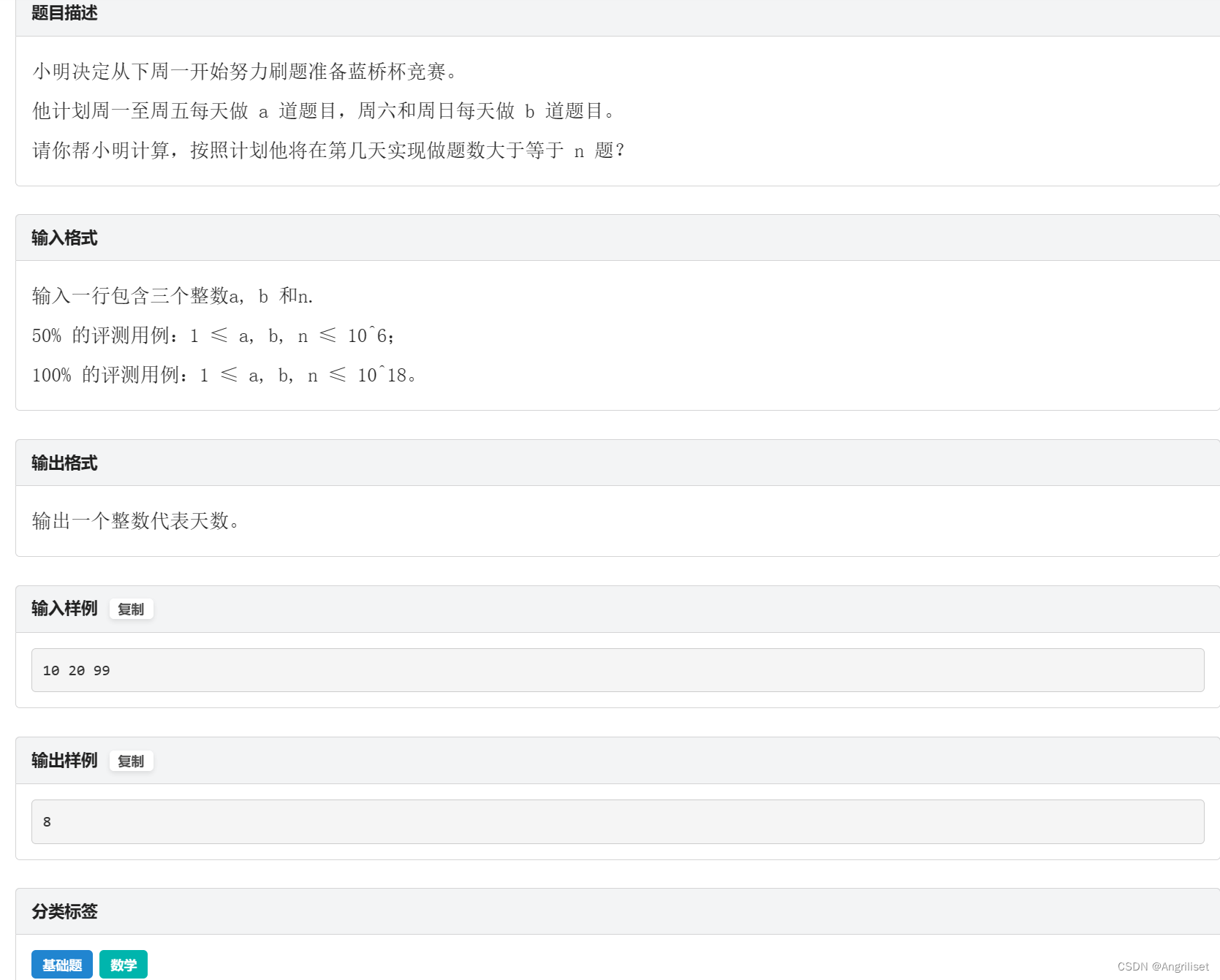Select the sample output code box '8'

tap(618, 822)
